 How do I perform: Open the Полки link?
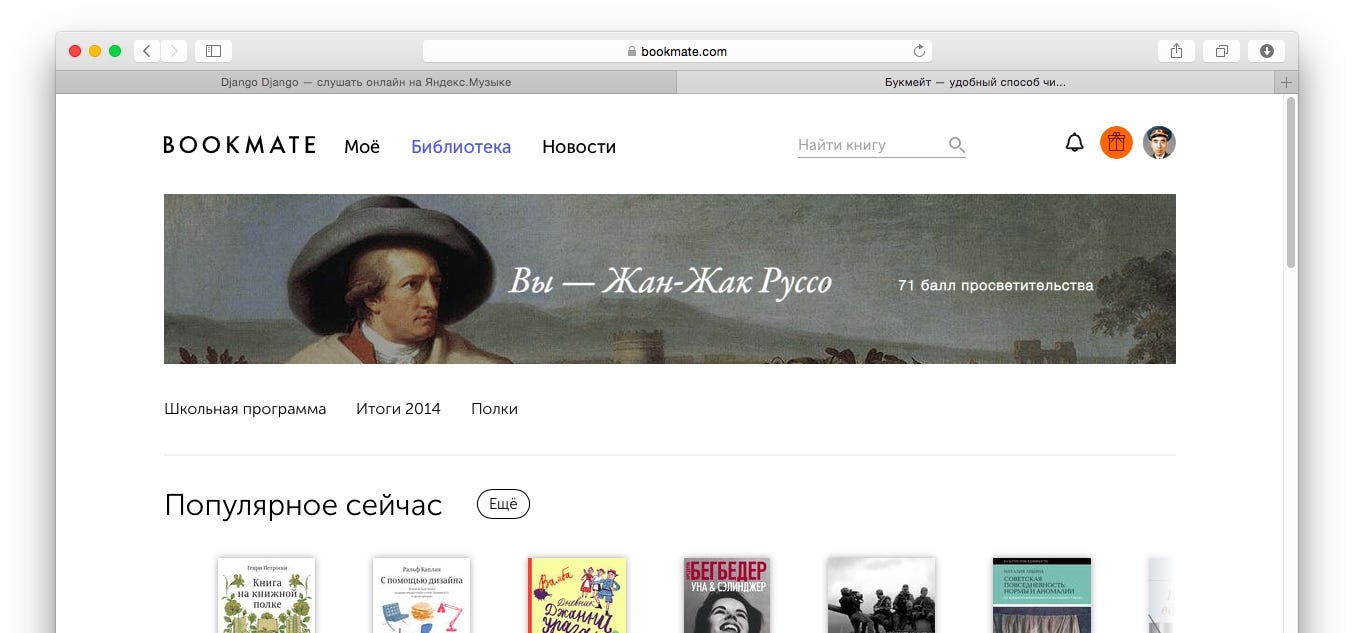(495, 409)
